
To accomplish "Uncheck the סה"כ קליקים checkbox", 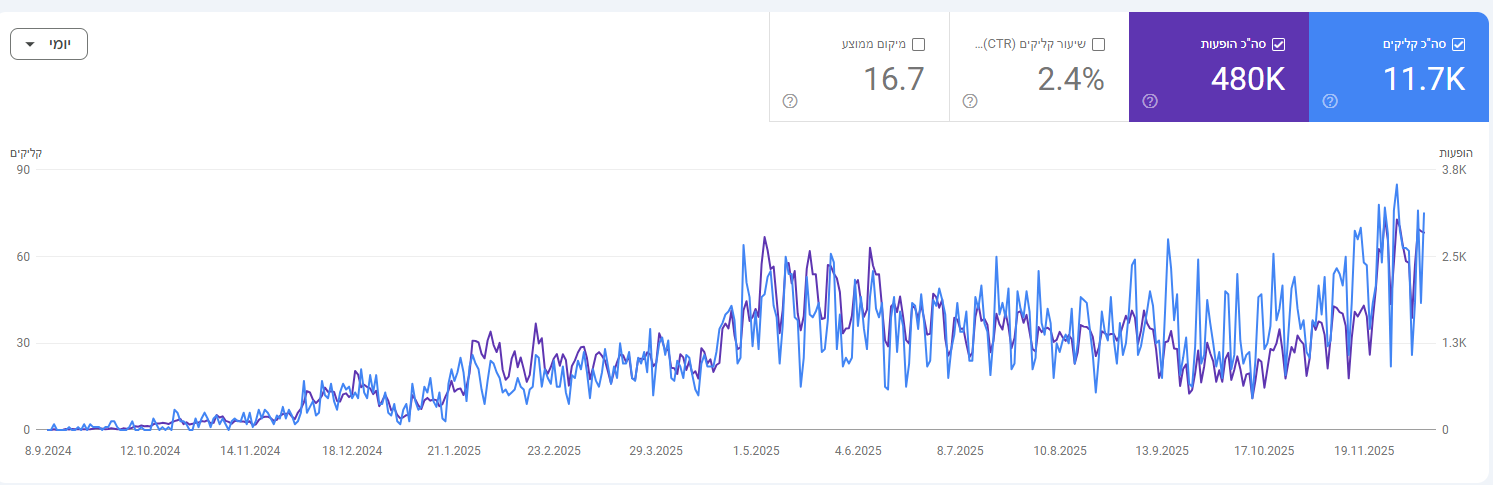I will 1458,44.
